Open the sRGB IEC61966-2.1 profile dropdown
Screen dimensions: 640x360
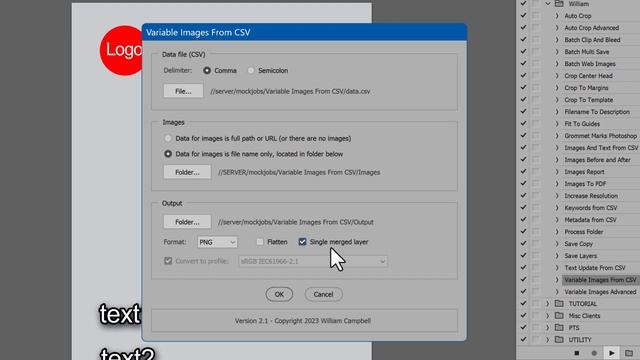[x=313, y=261]
